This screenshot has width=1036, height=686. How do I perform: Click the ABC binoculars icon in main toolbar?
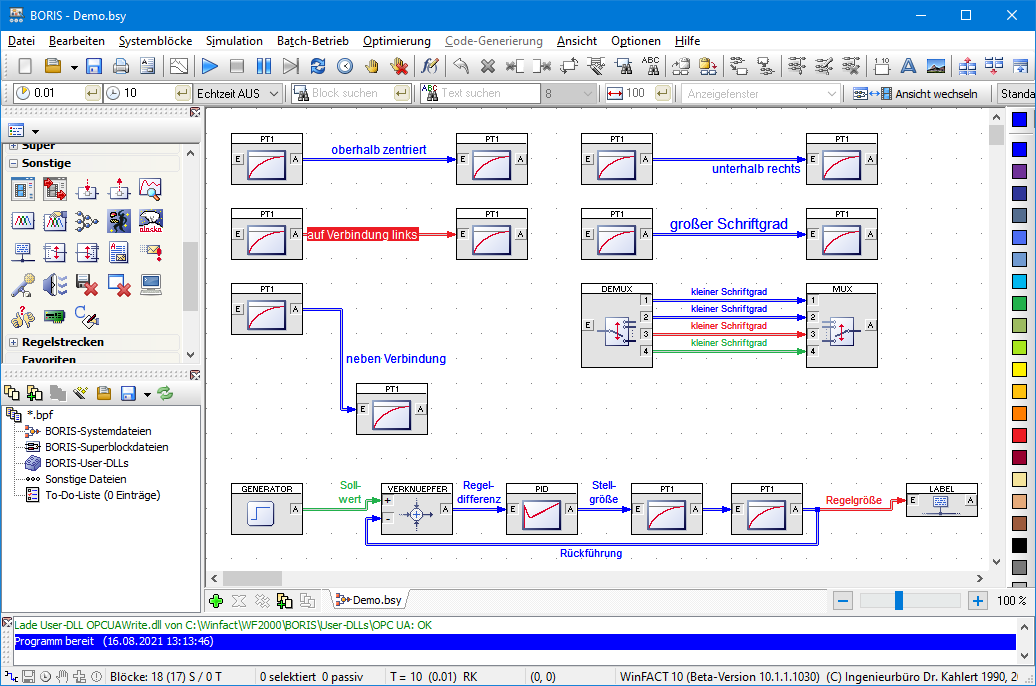point(650,66)
